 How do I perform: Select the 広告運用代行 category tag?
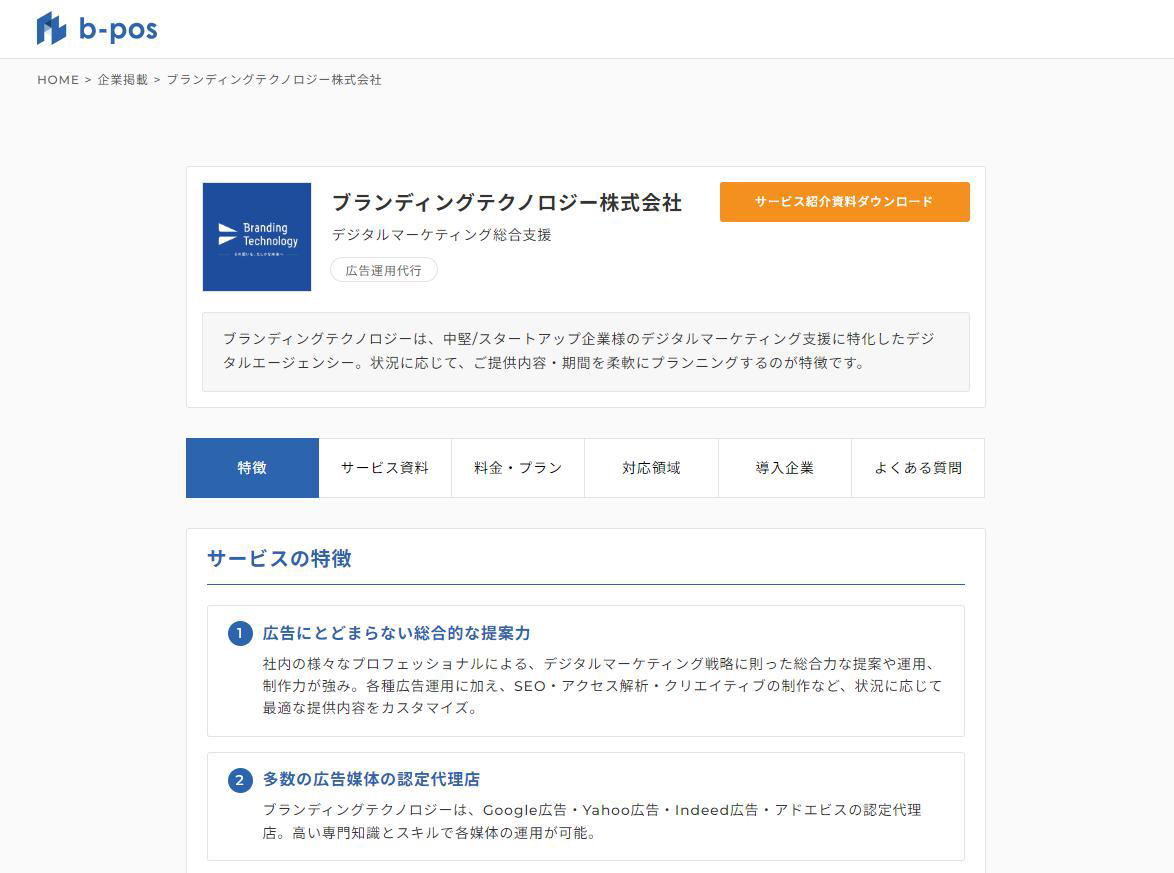click(x=383, y=270)
